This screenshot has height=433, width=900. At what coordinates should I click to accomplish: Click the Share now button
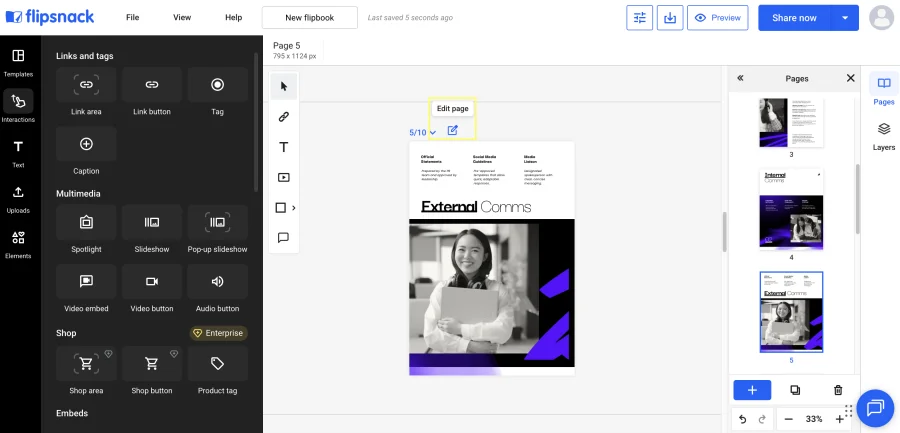pos(794,18)
